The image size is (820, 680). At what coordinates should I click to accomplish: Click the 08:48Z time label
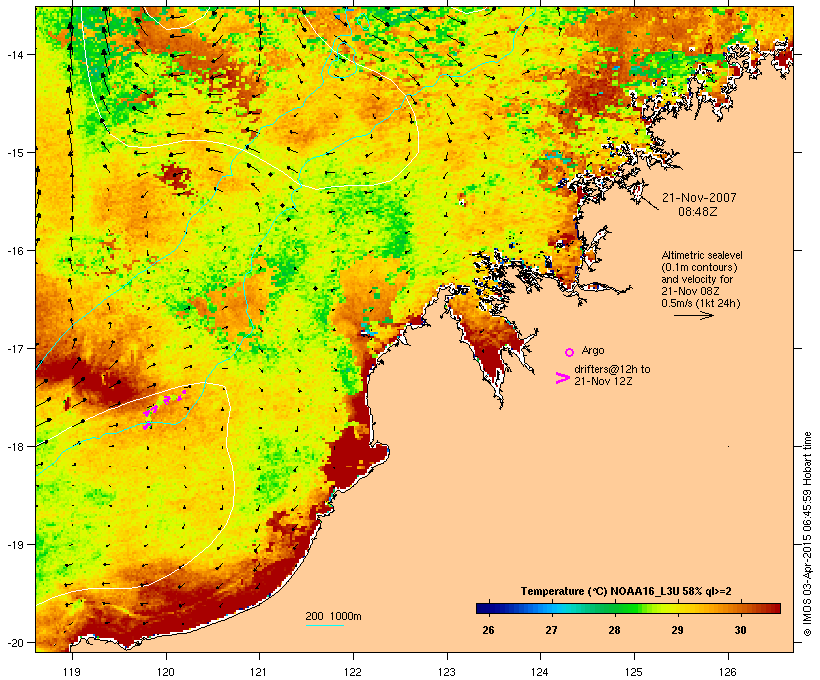click(698, 212)
